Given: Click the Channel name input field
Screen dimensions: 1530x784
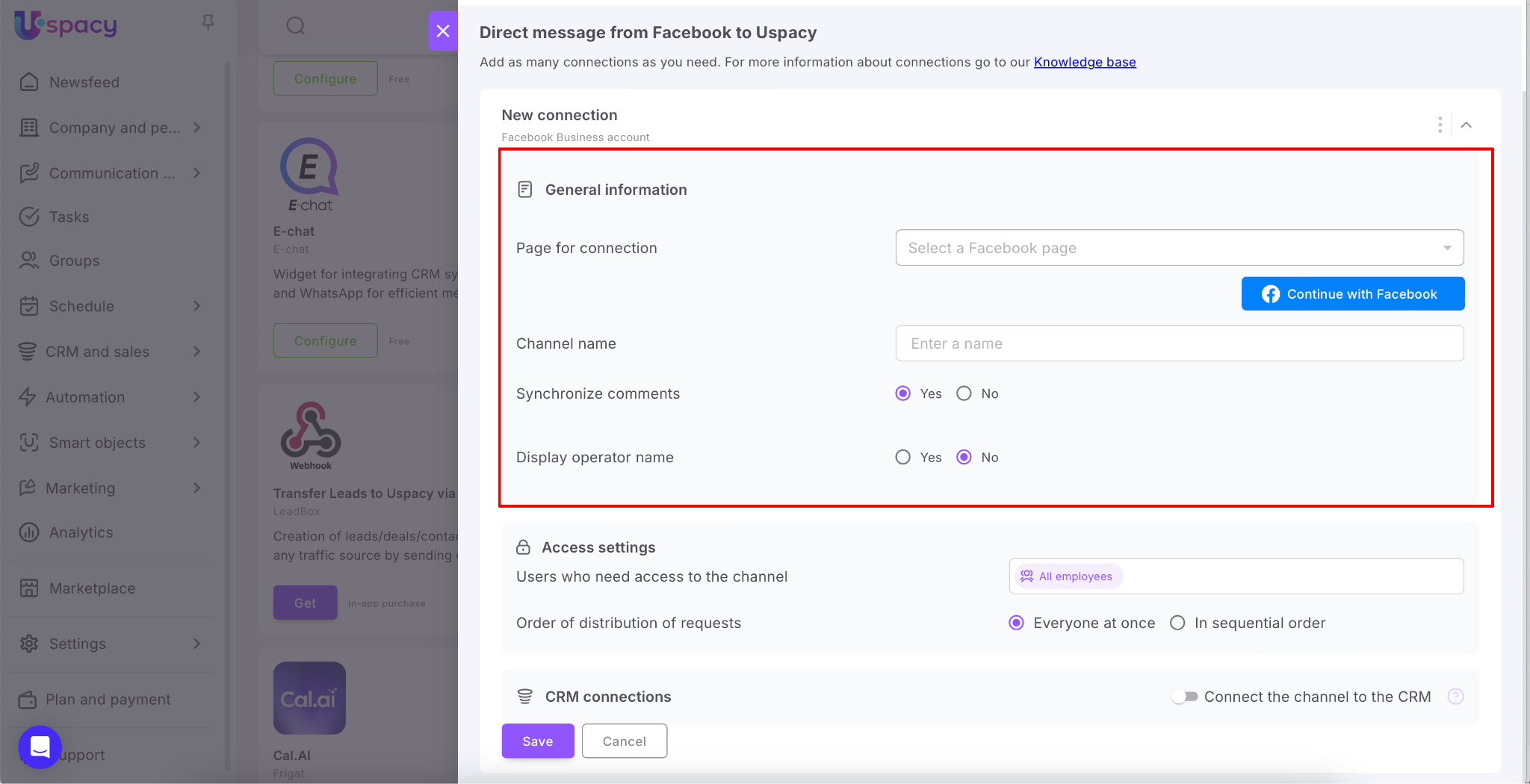Looking at the screenshot, I should click(1179, 343).
